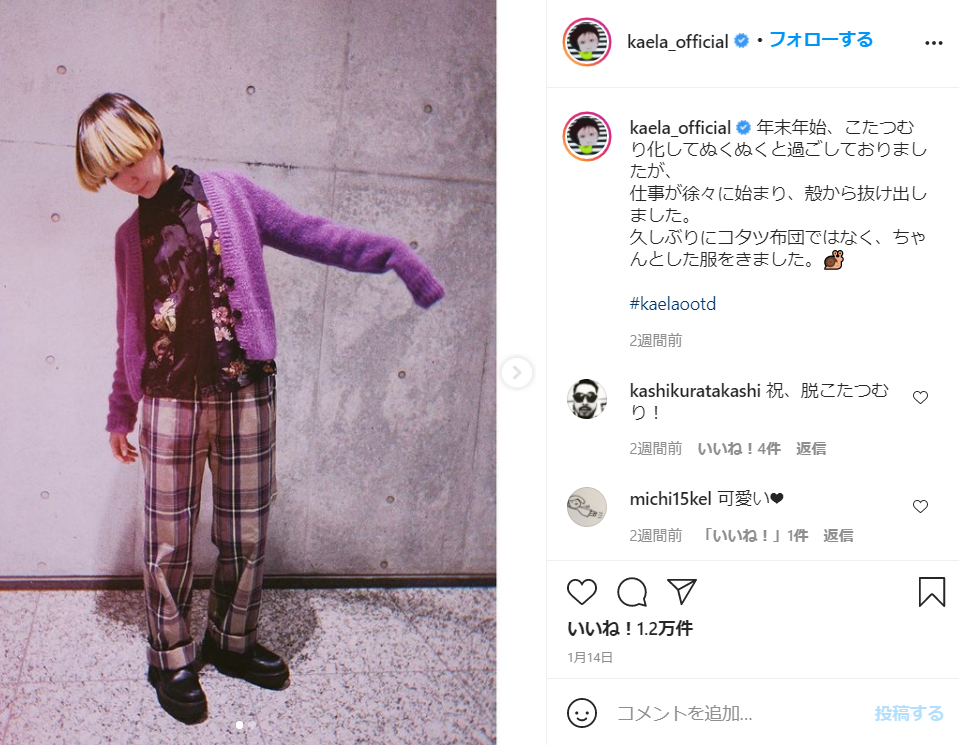Screen dimensions: 959x745
Task: Open the #kaelaootd hashtag link
Action: (x=673, y=303)
